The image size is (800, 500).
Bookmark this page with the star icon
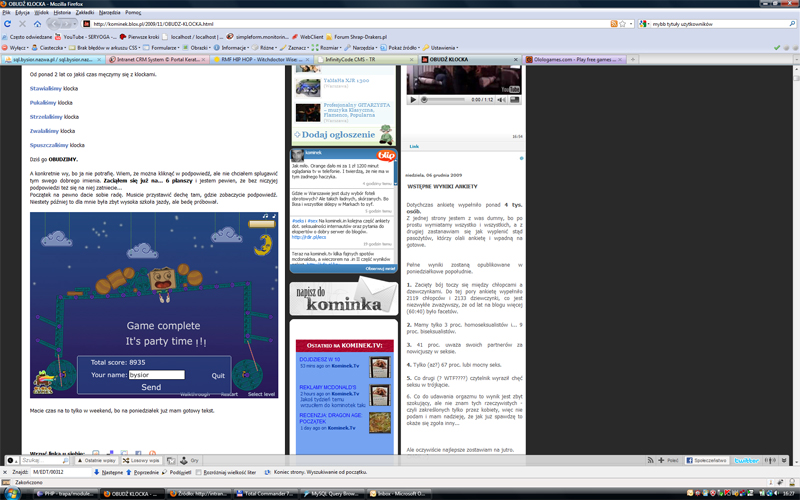(622, 24)
